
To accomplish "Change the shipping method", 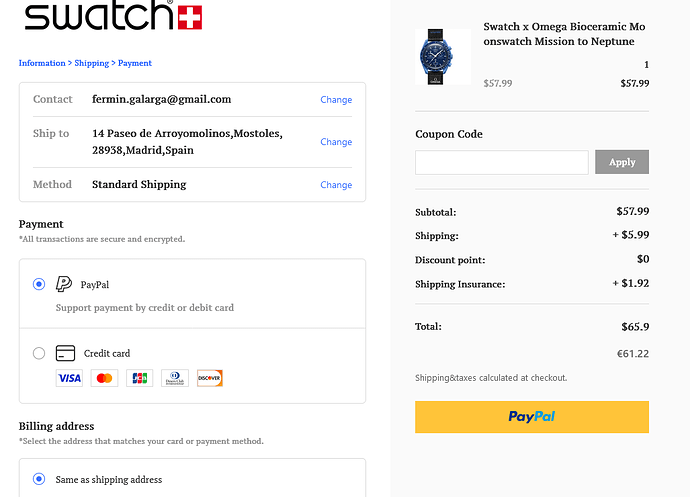I will click(x=336, y=185).
